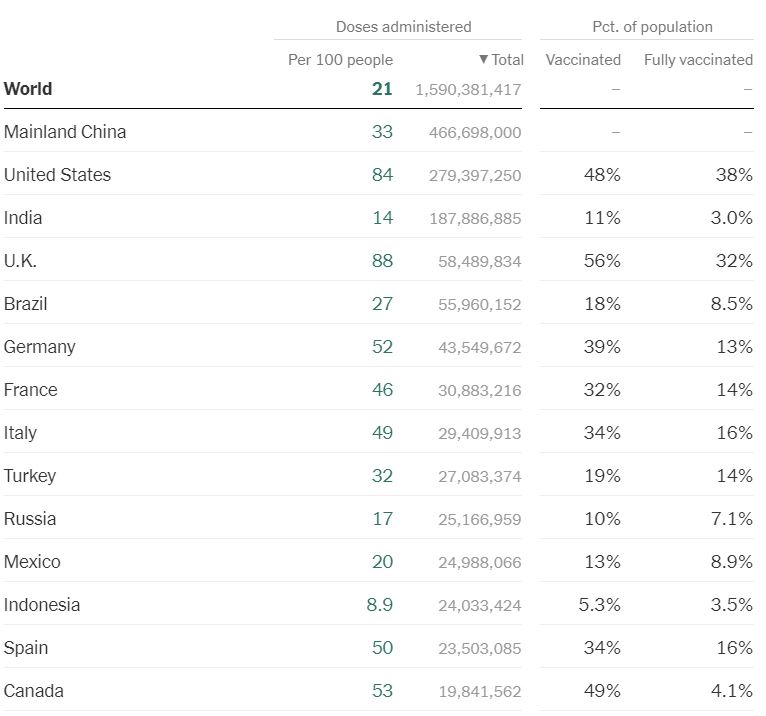Sort by Vaccinated percentage column
The width and height of the screenshot is (766, 716).
pos(583,60)
